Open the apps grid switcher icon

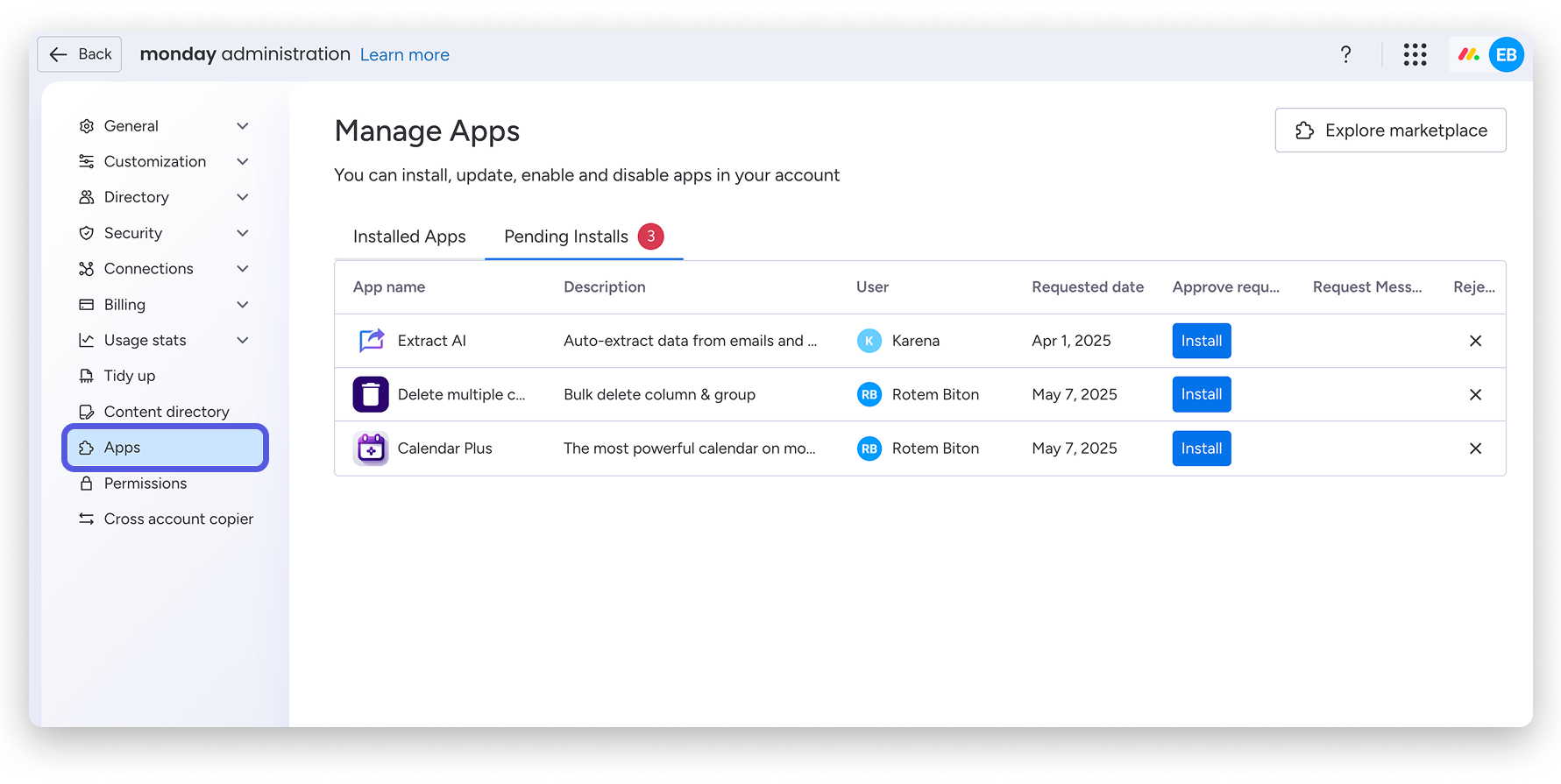click(x=1415, y=54)
